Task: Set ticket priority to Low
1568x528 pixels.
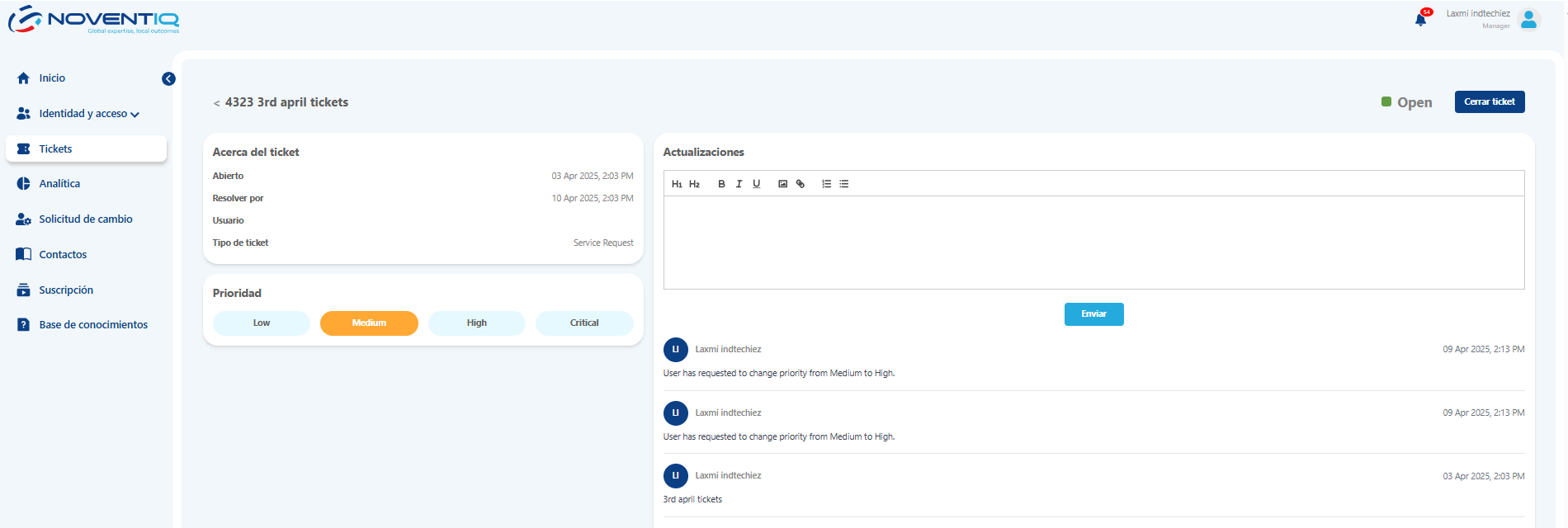Action: [x=262, y=323]
